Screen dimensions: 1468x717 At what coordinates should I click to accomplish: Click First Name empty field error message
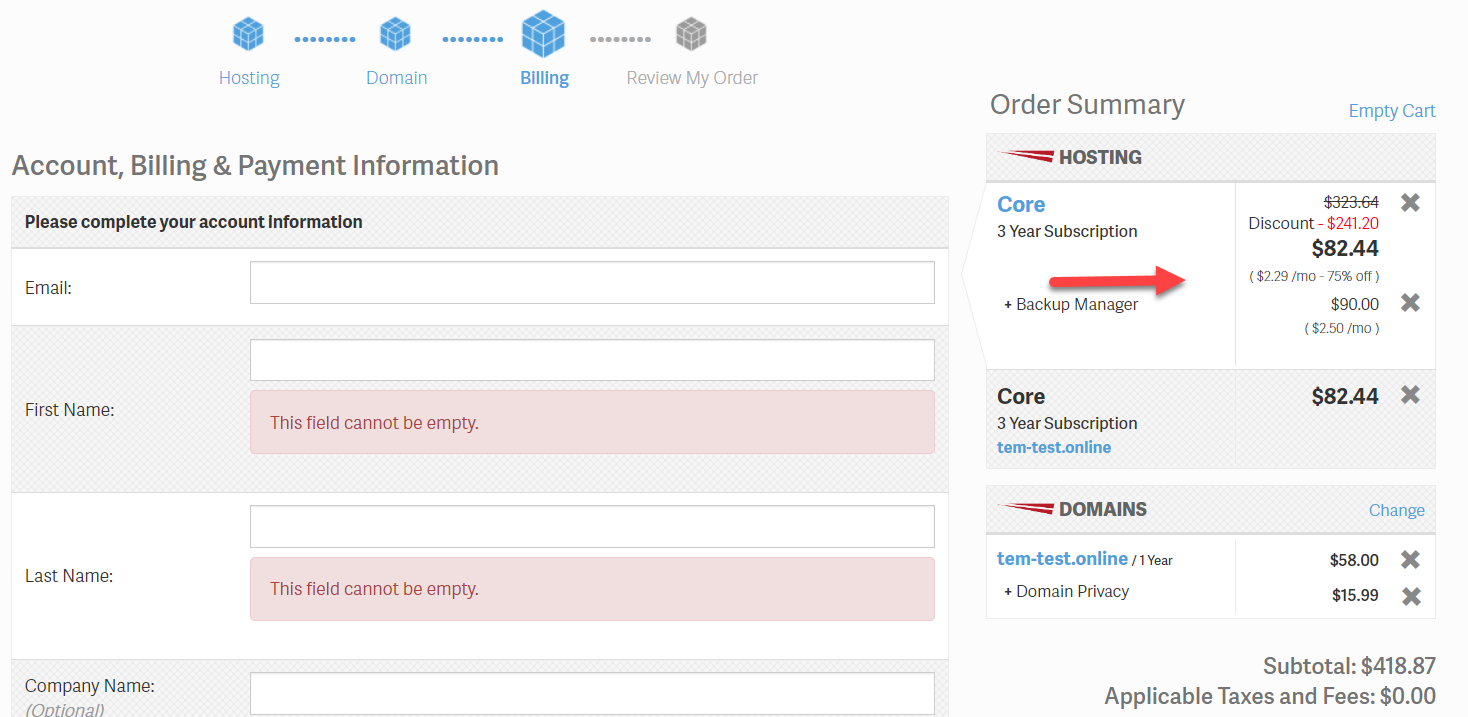592,422
